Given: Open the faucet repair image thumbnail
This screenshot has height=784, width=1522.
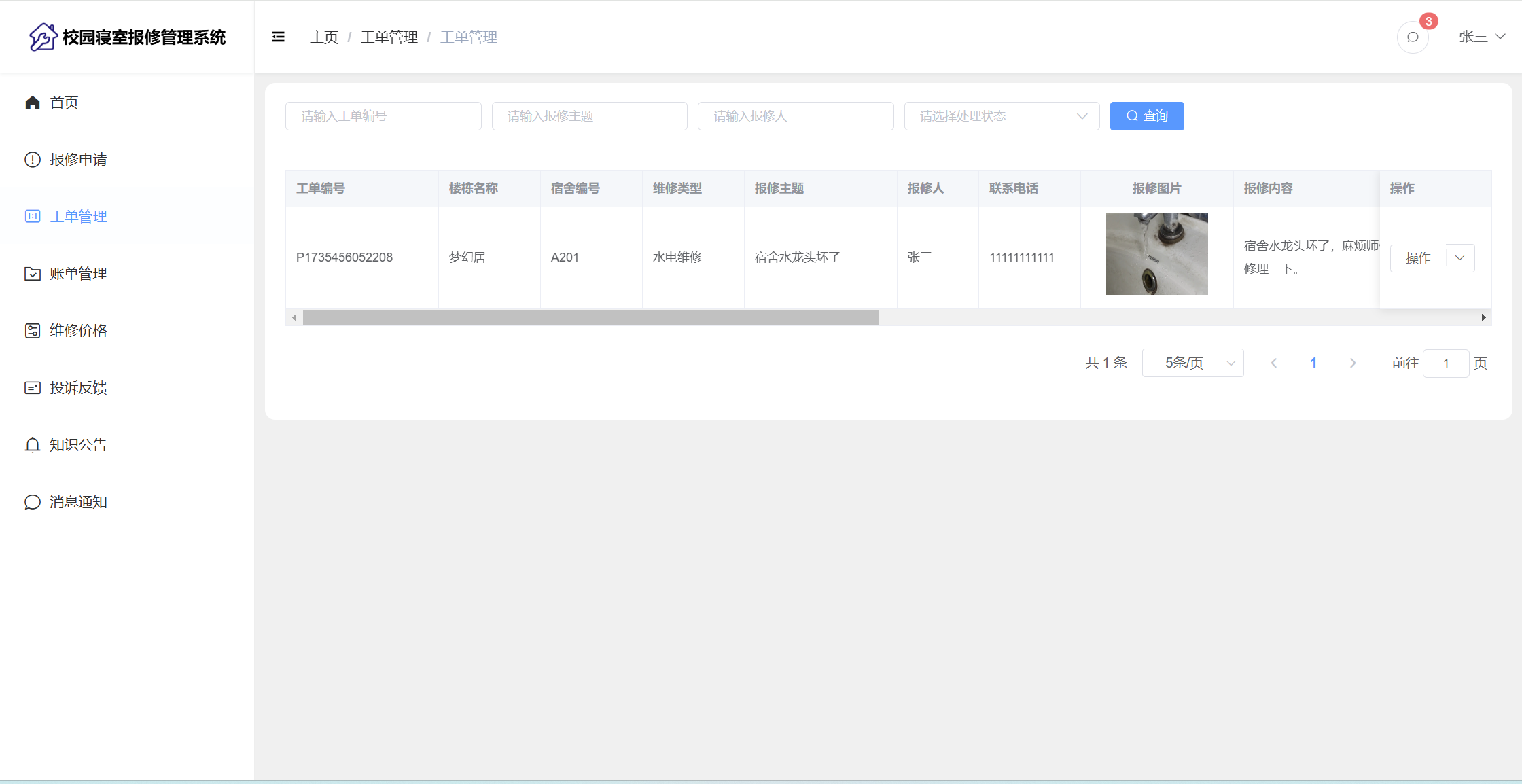Looking at the screenshot, I should coord(1156,254).
